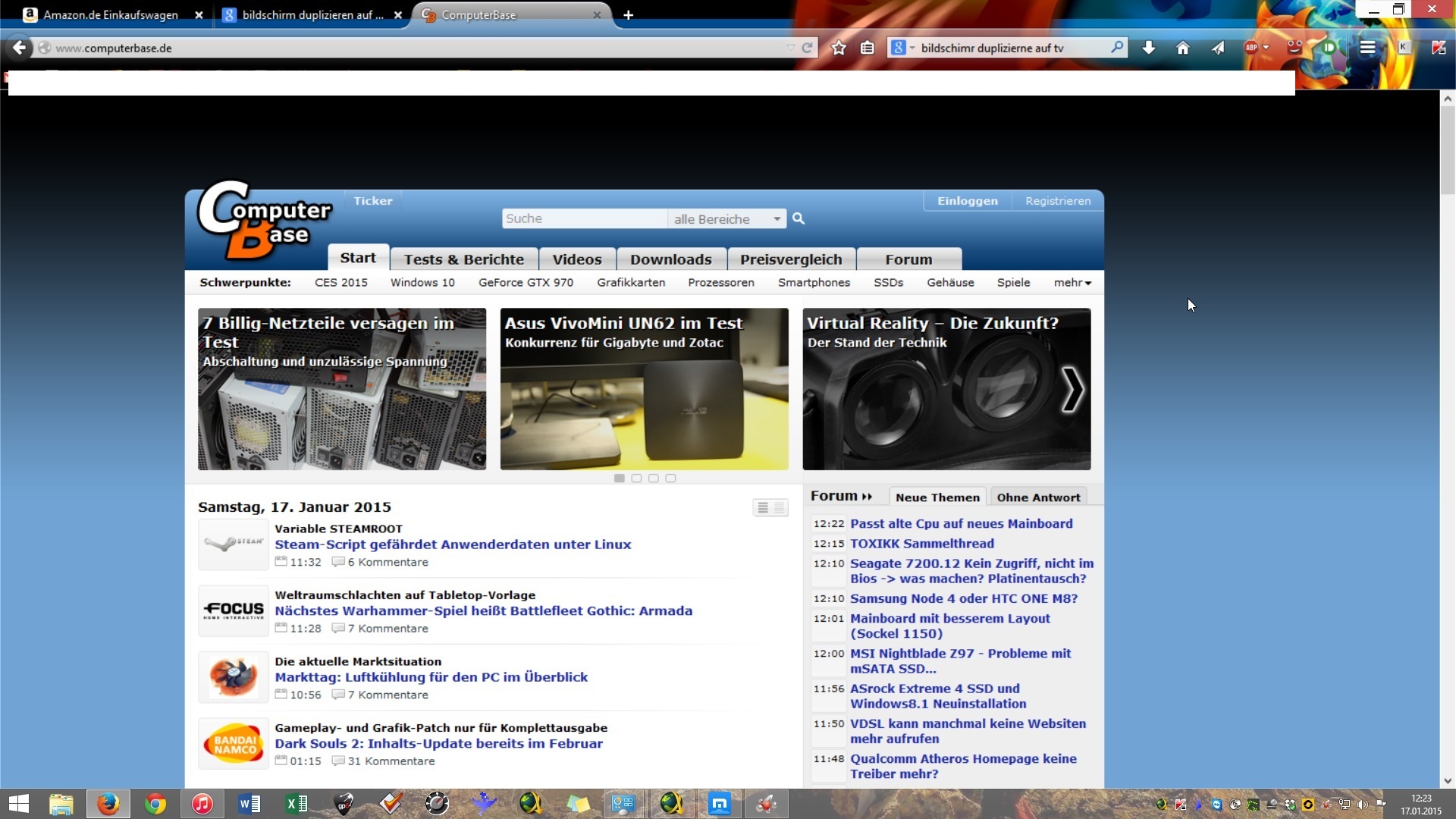1456x819 pixels.
Task: Click the page's vertical scrollbar thumb
Action: click(x=1447, y=152)
